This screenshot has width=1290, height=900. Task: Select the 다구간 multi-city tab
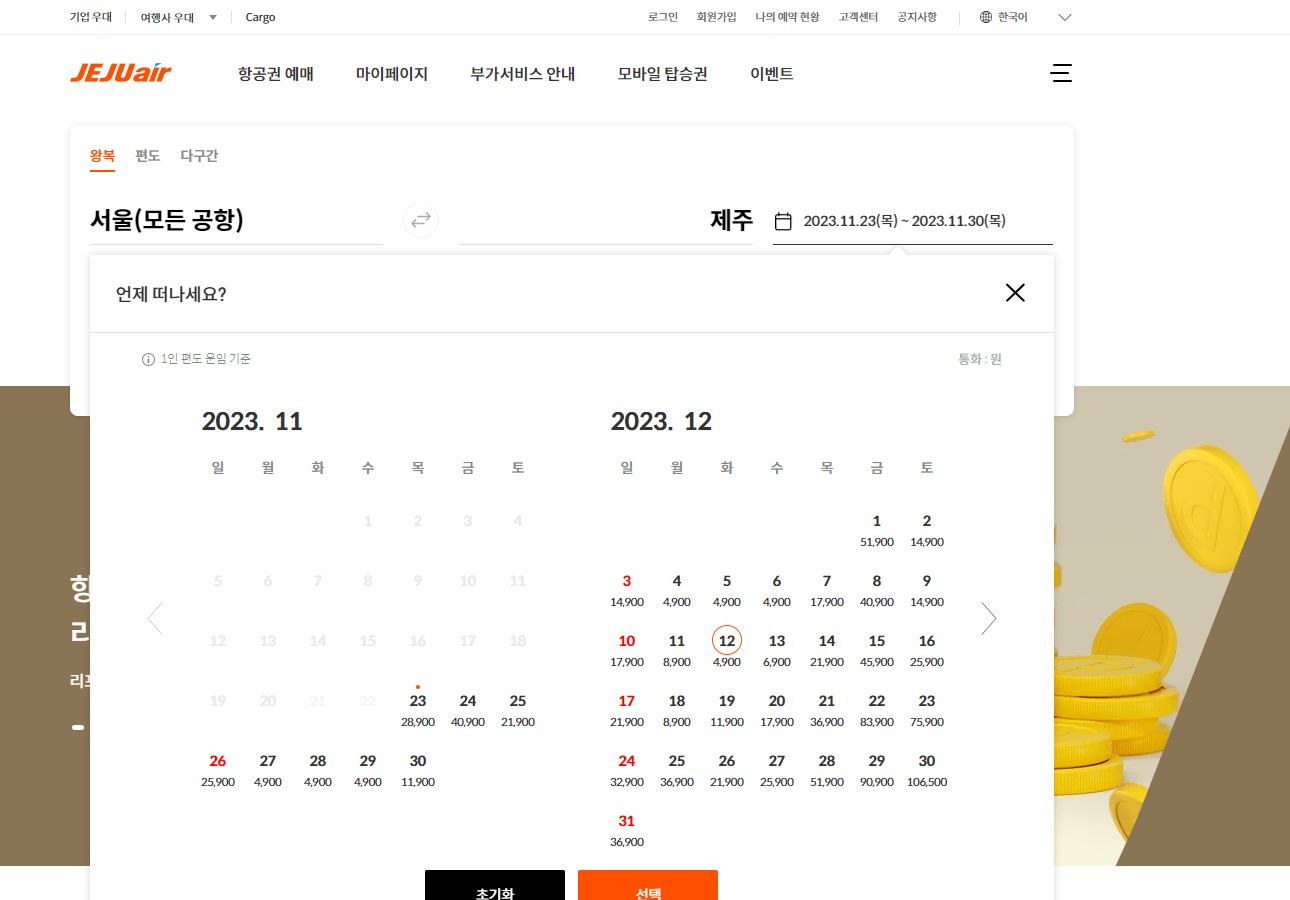(x=199, y=156)
